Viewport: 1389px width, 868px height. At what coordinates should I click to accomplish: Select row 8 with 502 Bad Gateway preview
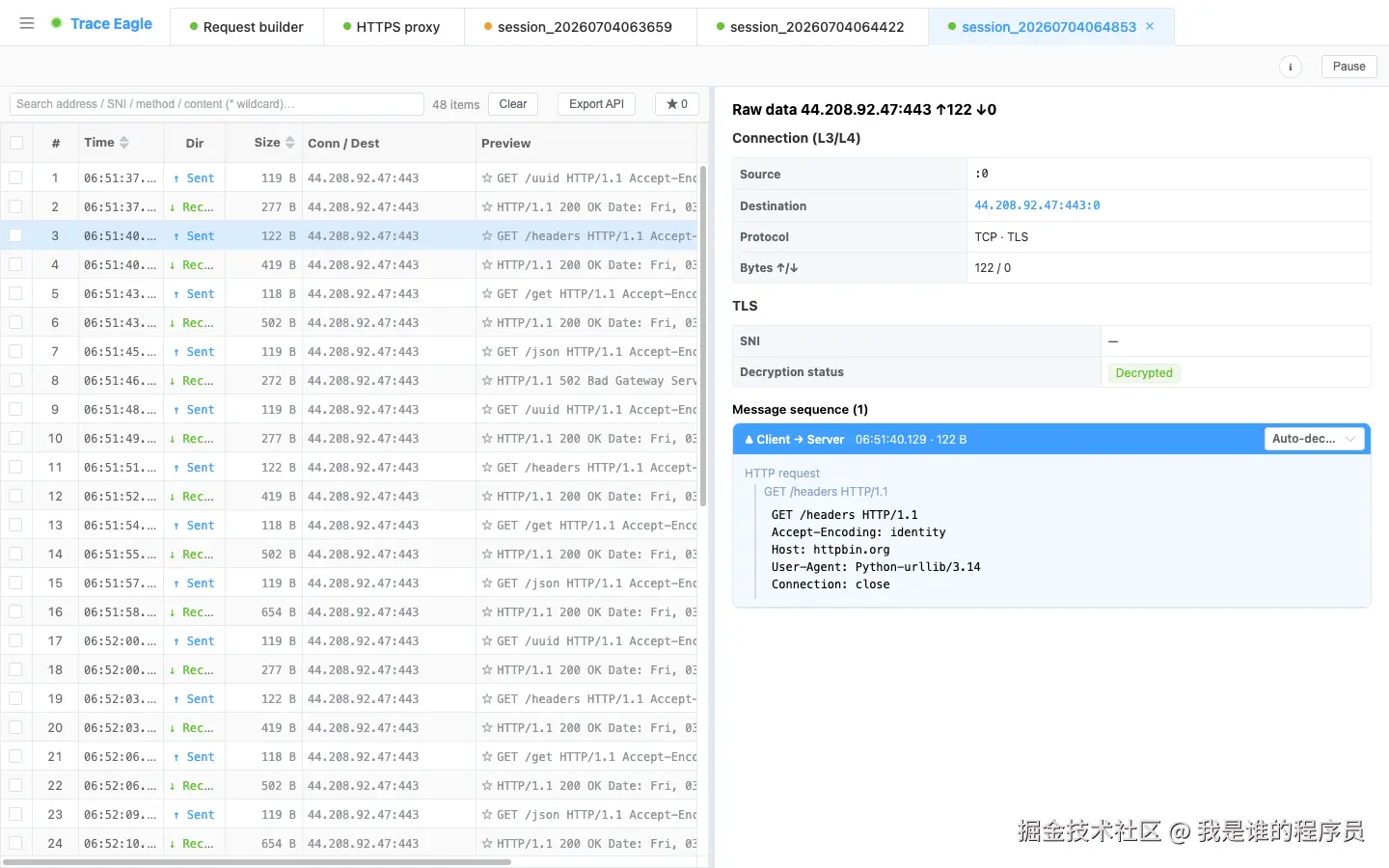pyautogui.click(x=349, y=381)
